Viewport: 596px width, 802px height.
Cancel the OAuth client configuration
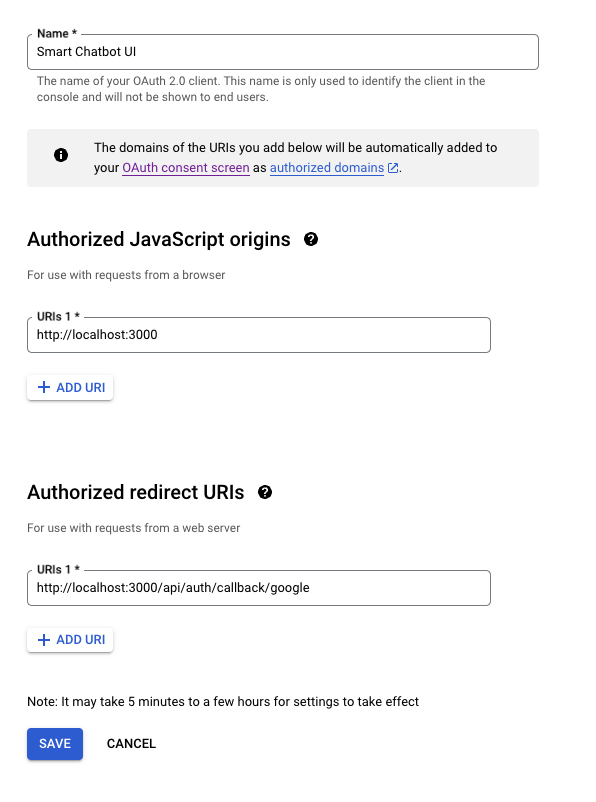click(x=131, y=743)
